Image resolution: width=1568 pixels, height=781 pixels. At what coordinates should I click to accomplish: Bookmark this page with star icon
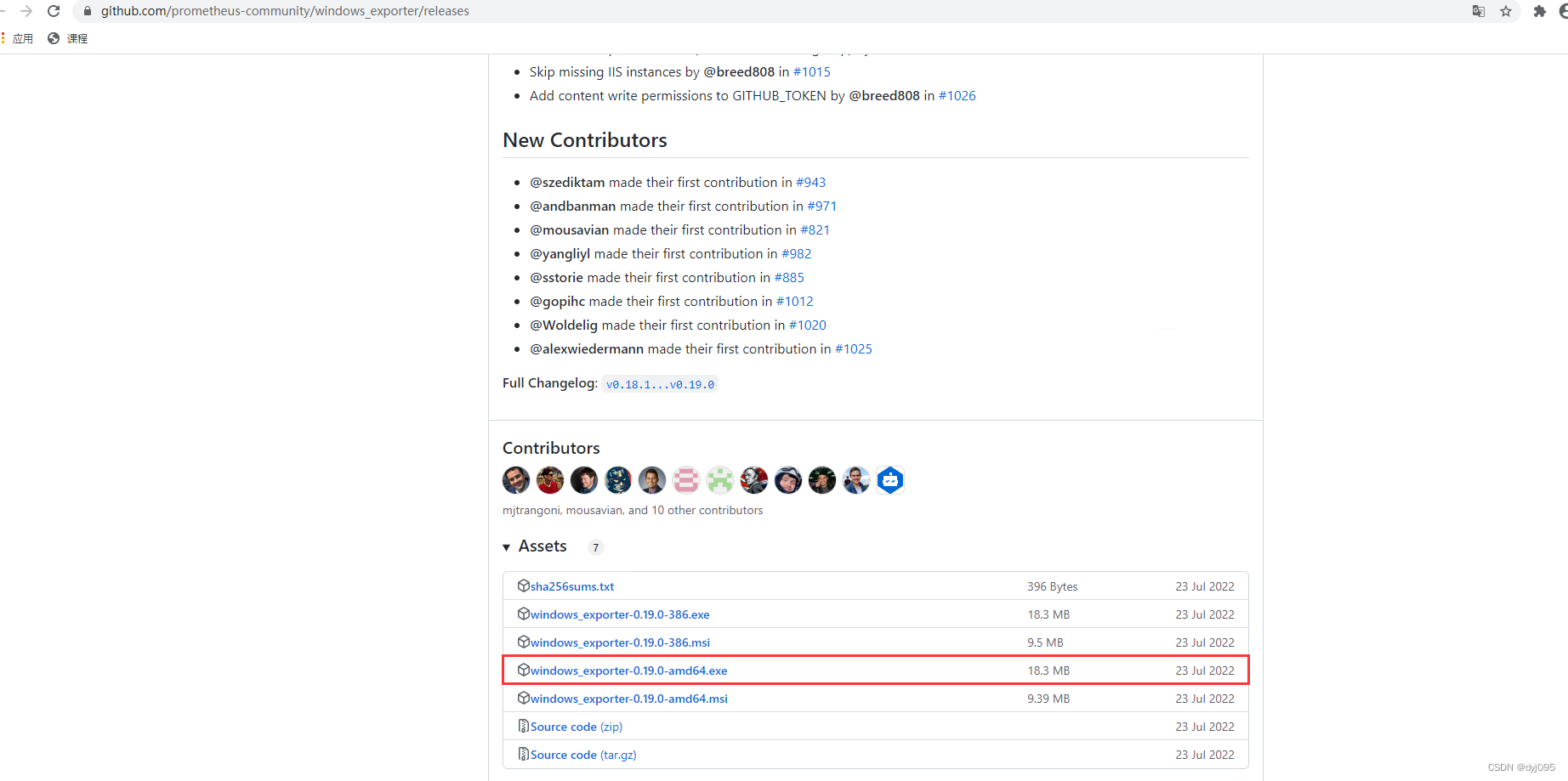coord(1506,11)
